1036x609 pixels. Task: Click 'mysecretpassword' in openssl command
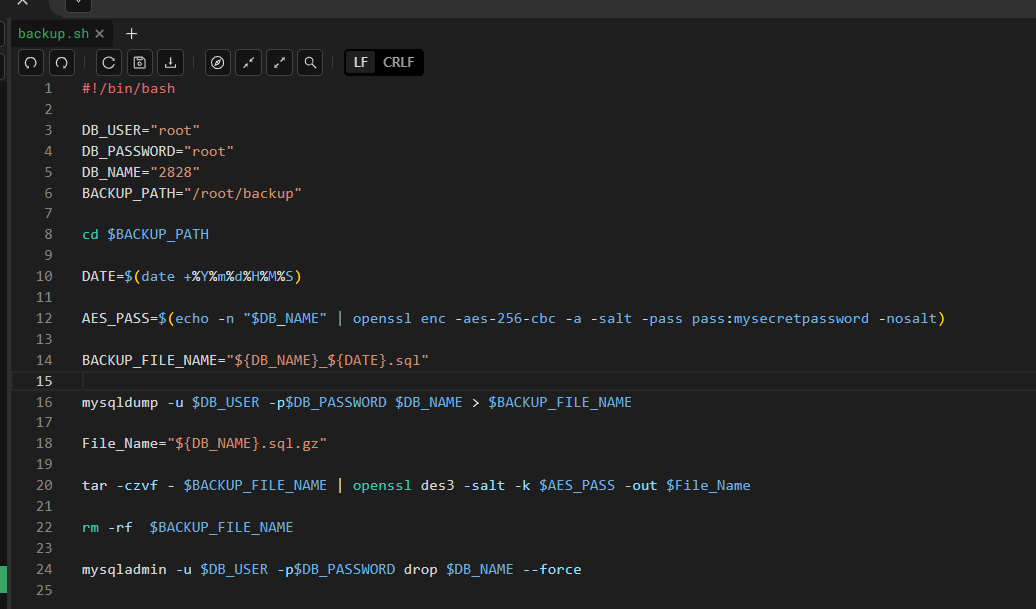point(801,318)
